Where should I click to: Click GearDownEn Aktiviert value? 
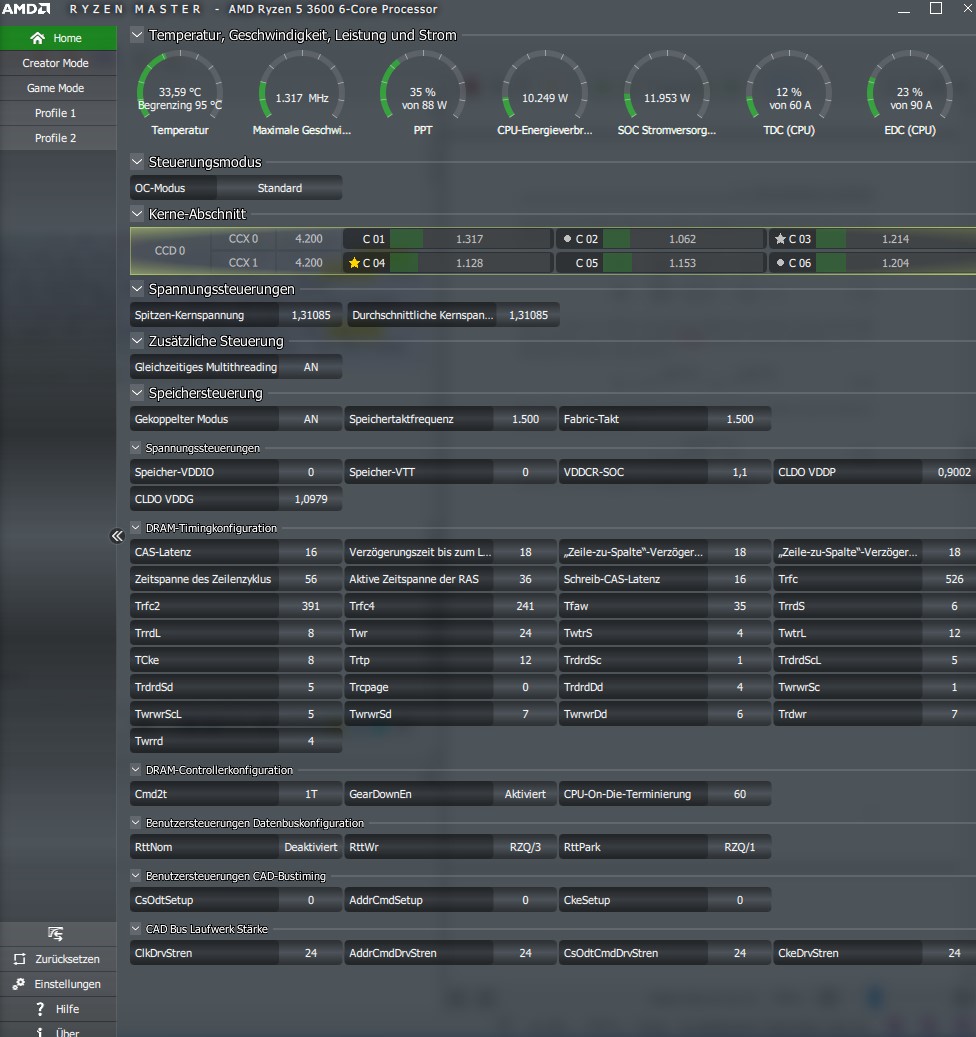click(x=525, y=794)
